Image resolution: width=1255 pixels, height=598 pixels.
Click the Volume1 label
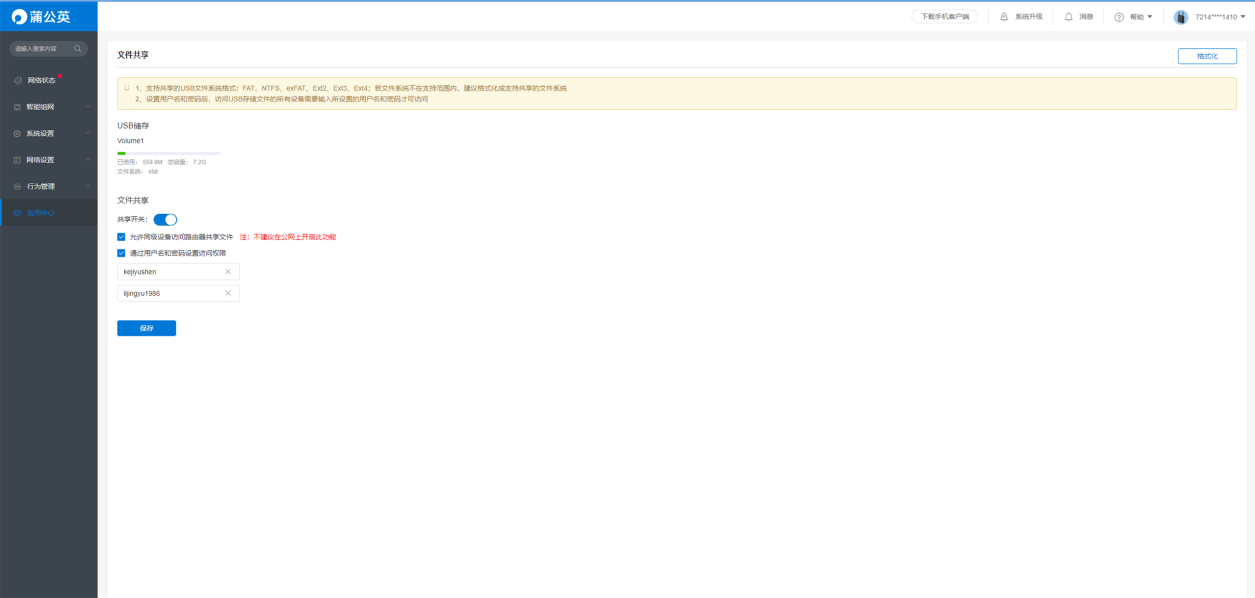[130, 141]
